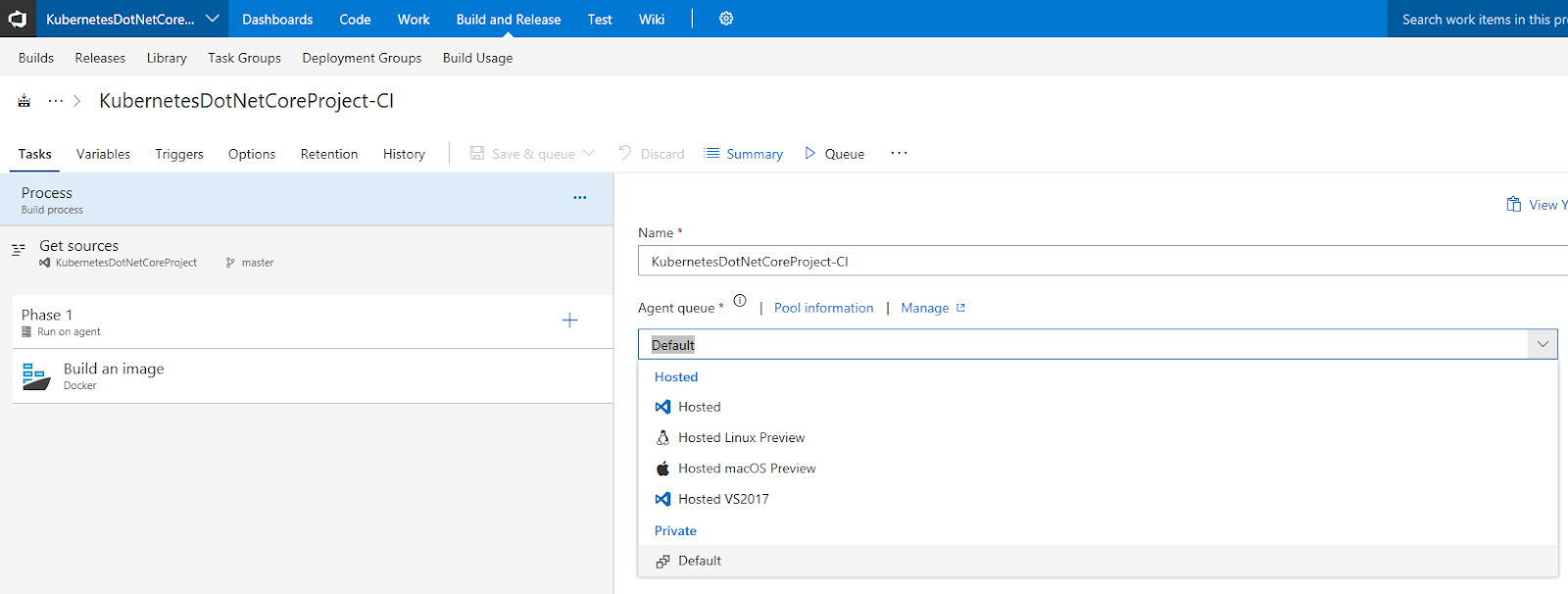The width and height of the screenshot is (1568, 594).
Task: Click the private queue icon beside Default
Action: tap(662, 562)
